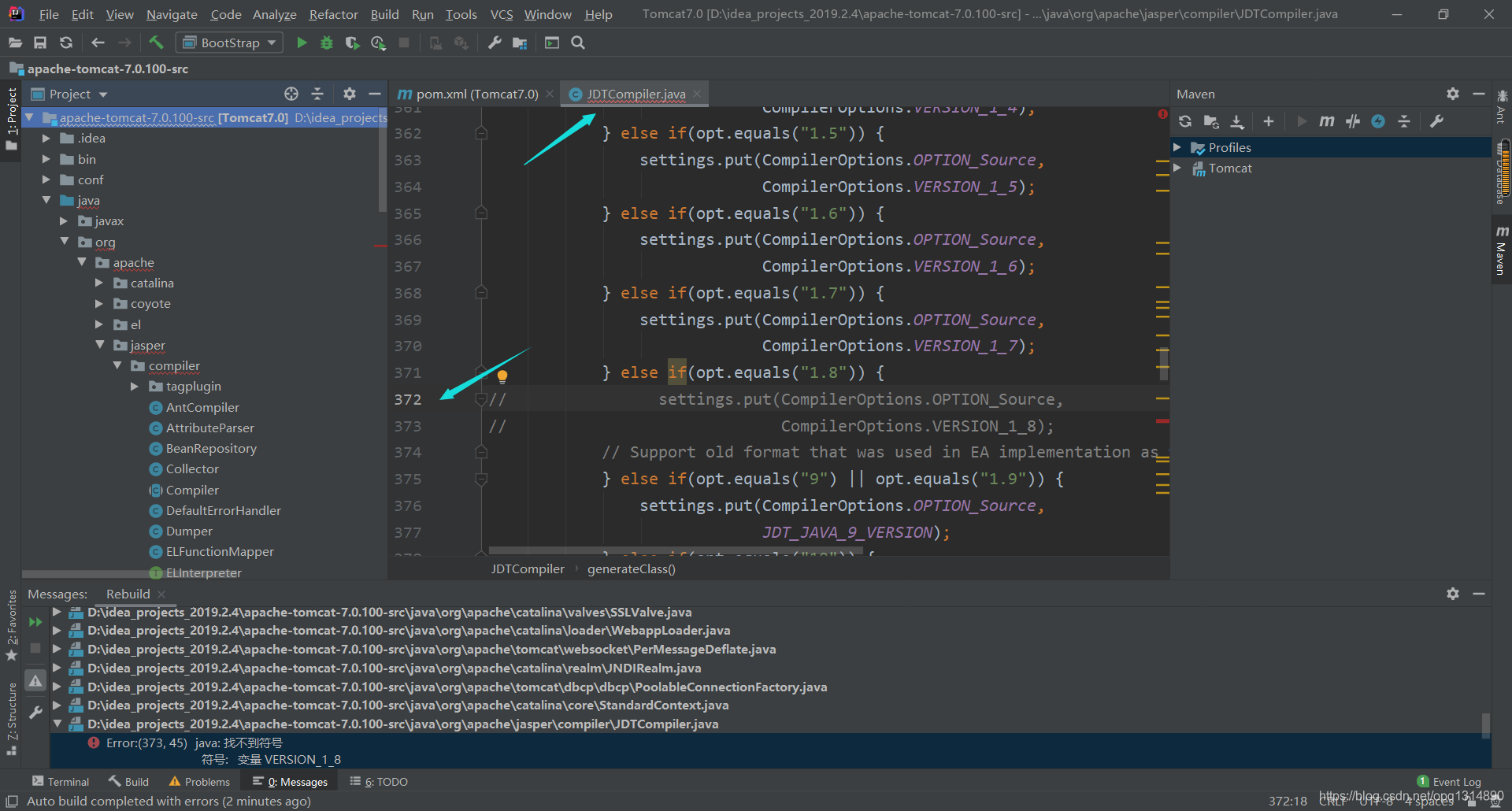Open the VCS menu
Screen dimensions: 1512x811
502,14
